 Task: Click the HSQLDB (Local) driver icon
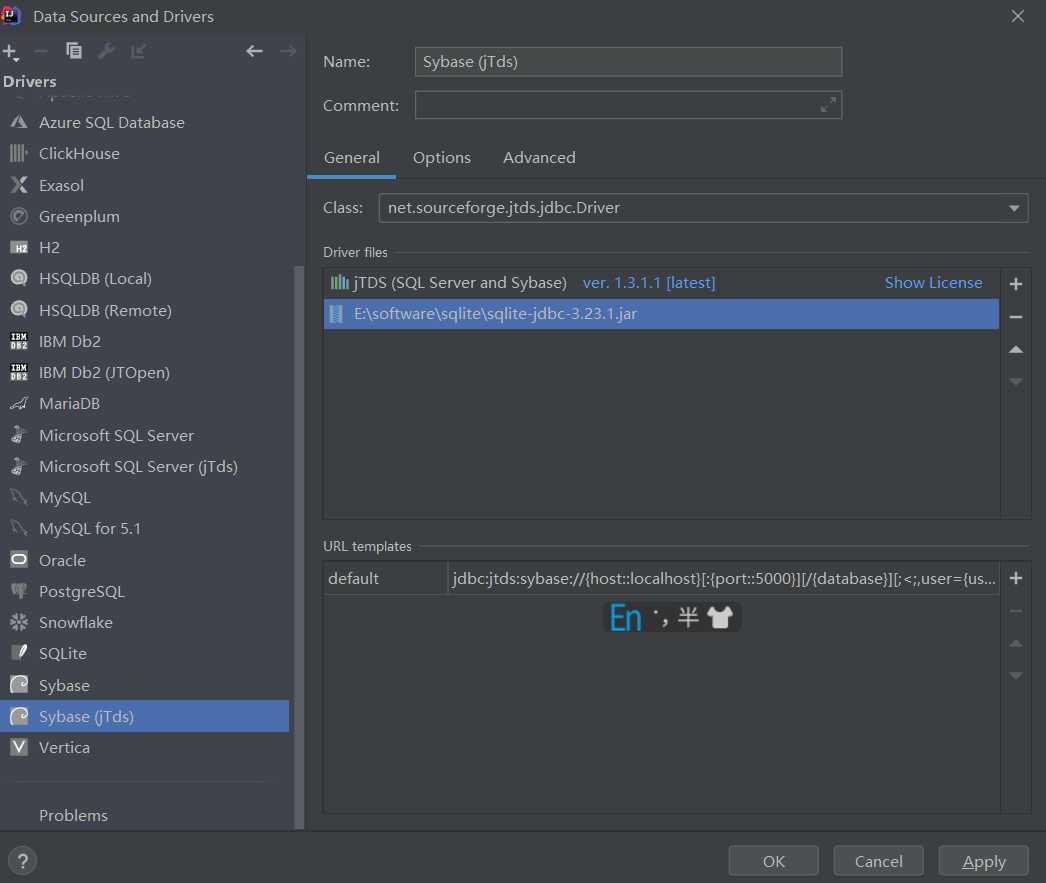click(19, 278)
